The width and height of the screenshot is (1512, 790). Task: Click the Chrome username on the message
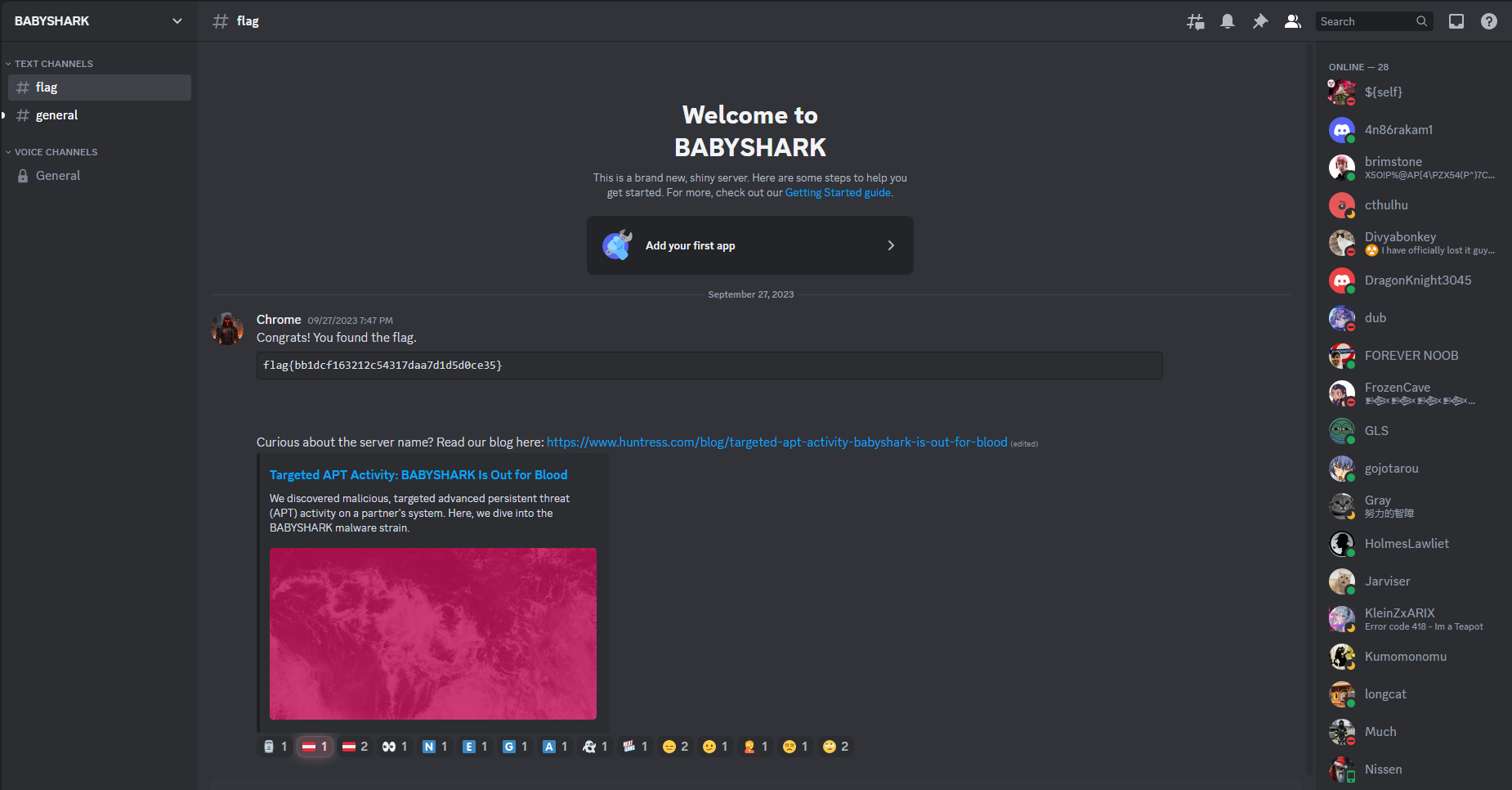279,320
